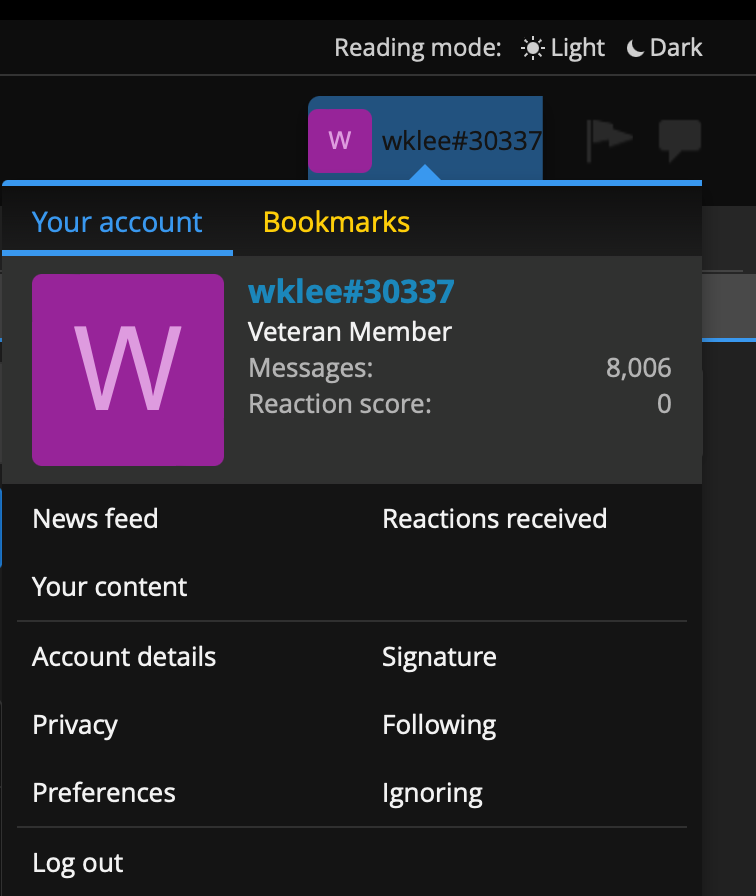Open the News feed link
This screenshot has height=896, width=756.
95,518
